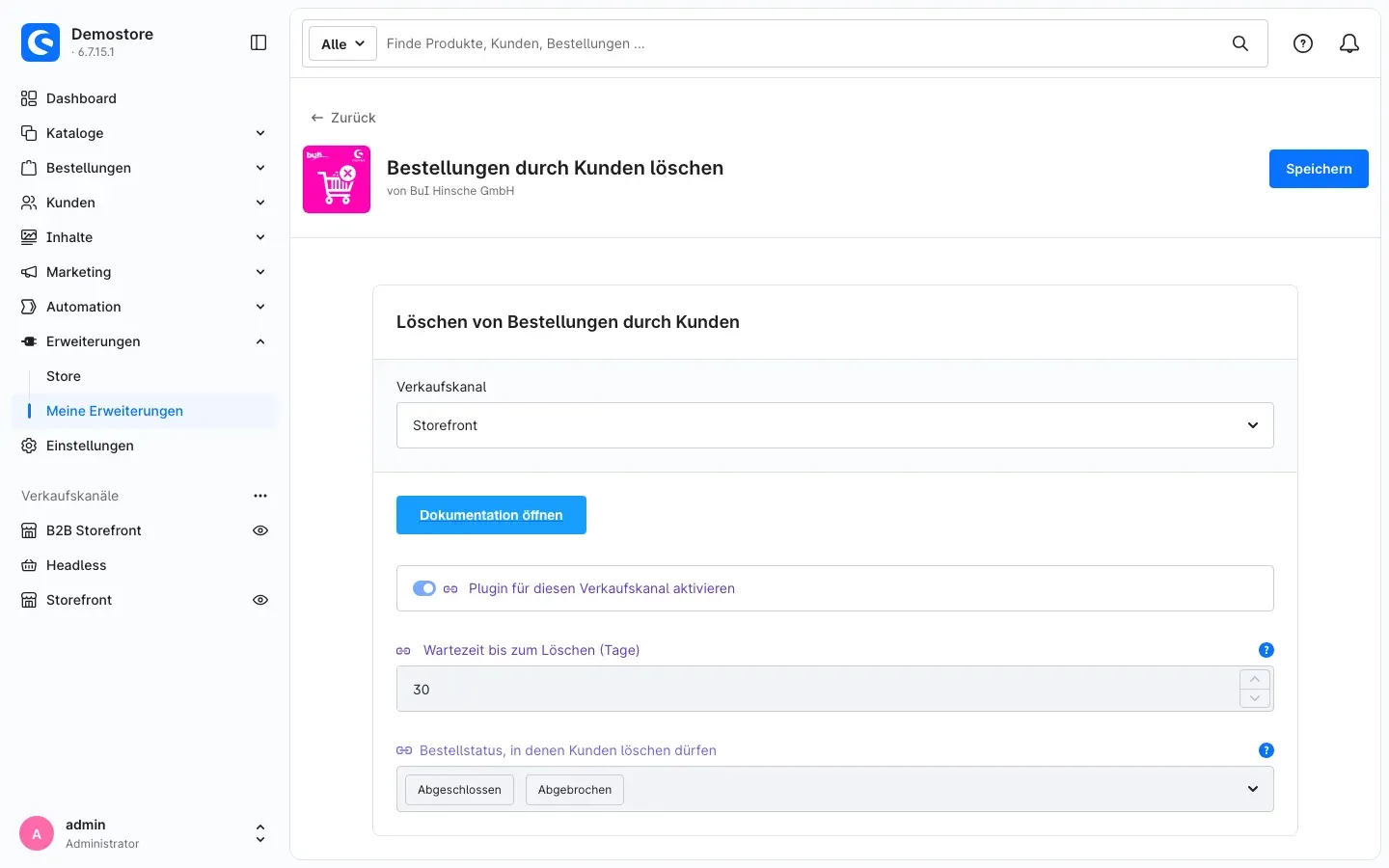Select Meine Erweiterungen menu item

click(145, 411)
